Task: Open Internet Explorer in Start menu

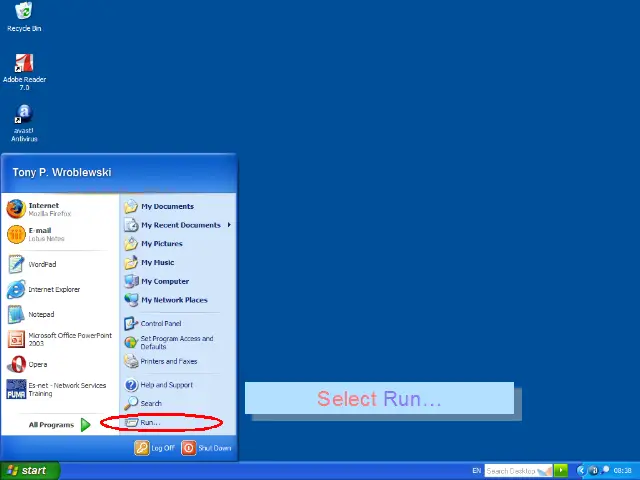Action: pyautogui.click(x=53, y=290)
